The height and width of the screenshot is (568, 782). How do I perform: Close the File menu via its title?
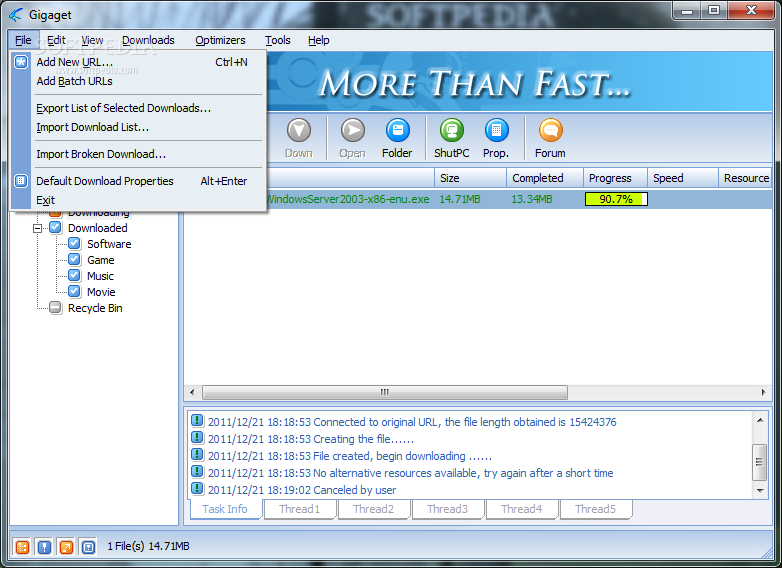23,40
